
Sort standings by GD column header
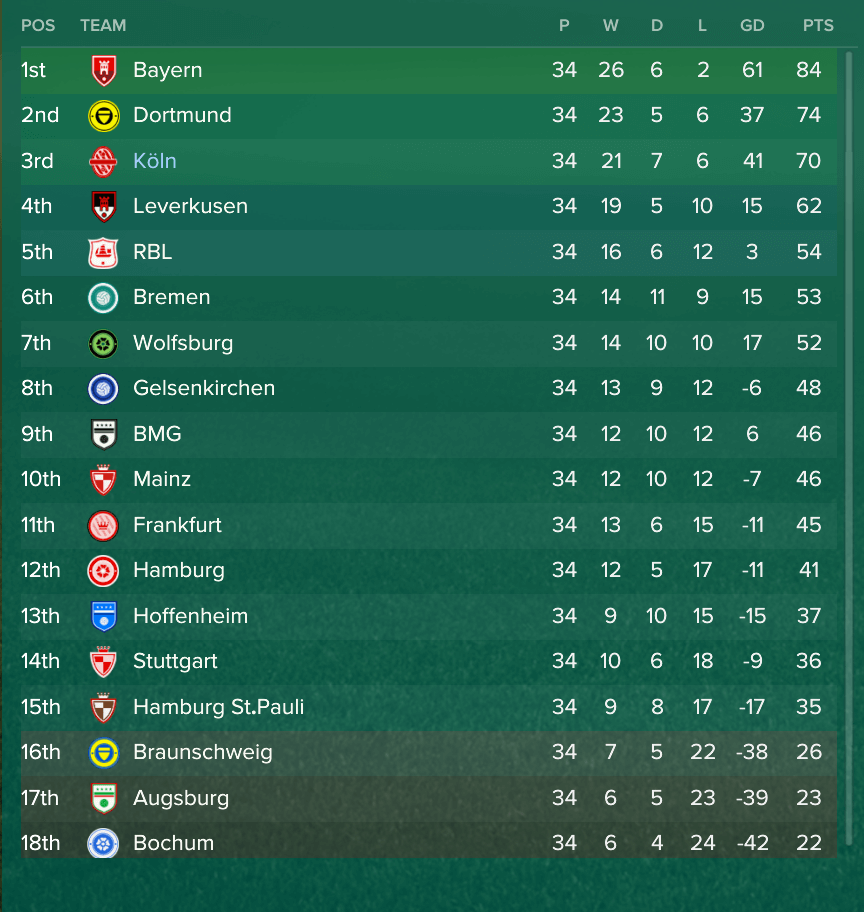752,26
